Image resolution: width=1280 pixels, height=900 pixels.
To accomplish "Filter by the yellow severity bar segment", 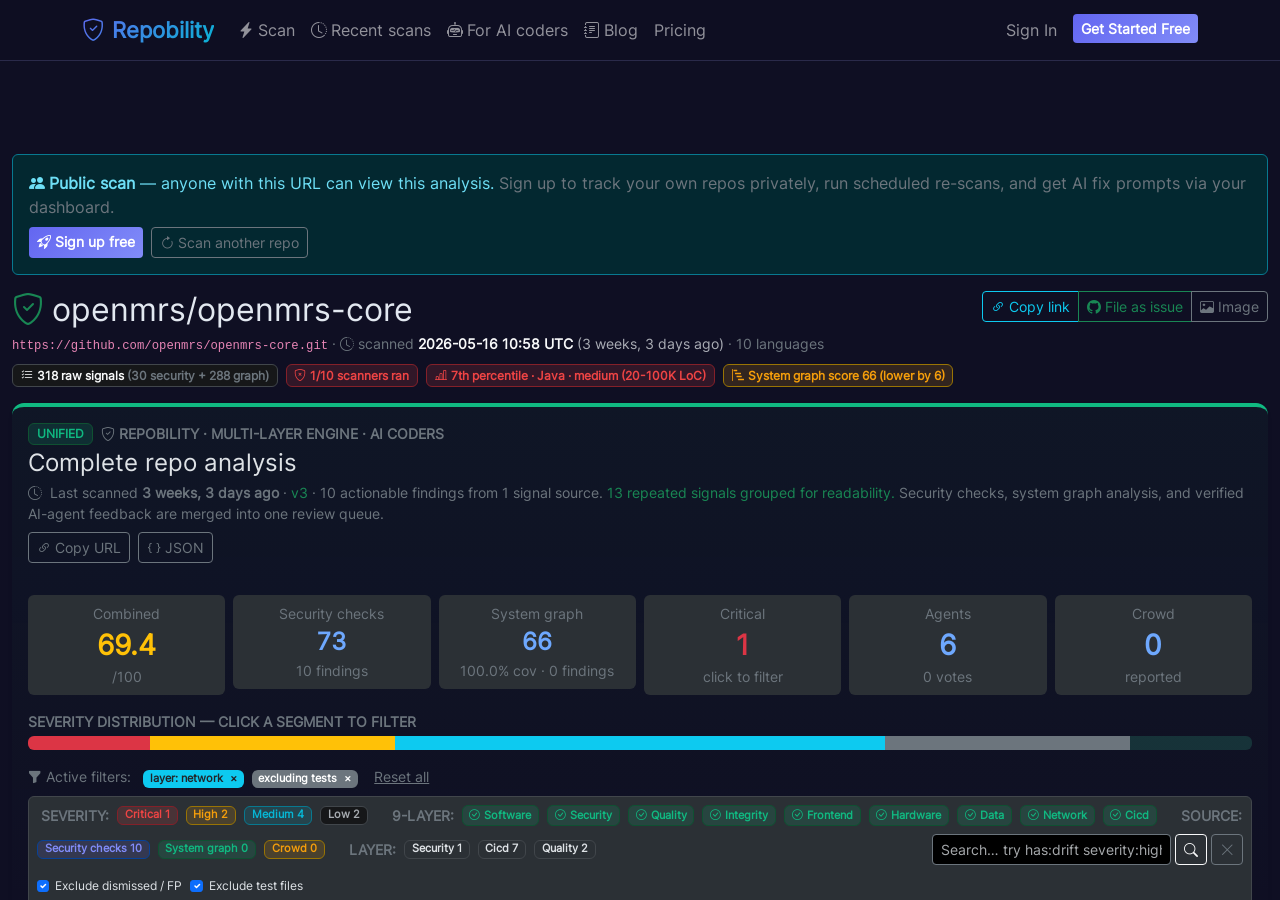I will point(273,743).
